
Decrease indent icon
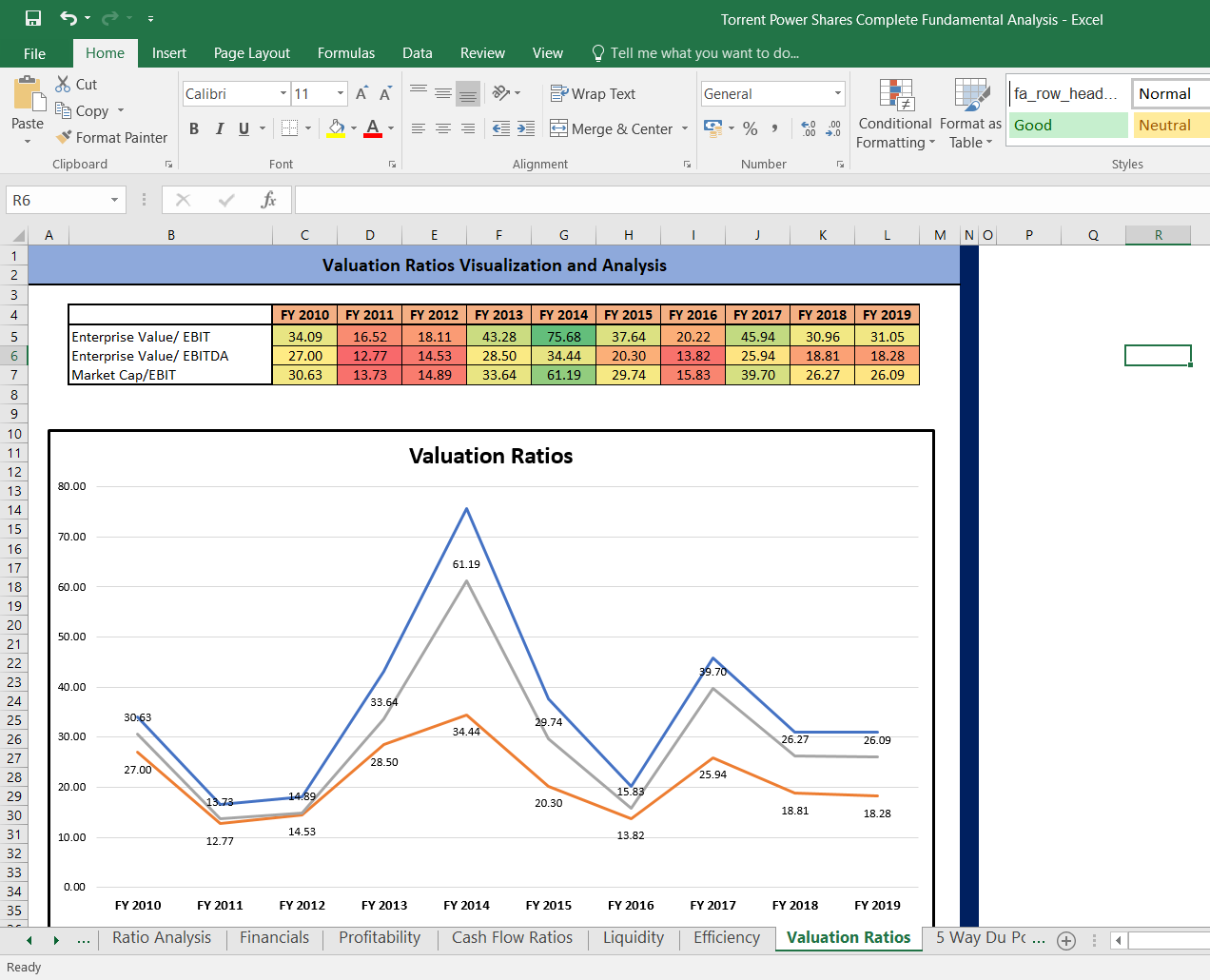coord(501,128)
